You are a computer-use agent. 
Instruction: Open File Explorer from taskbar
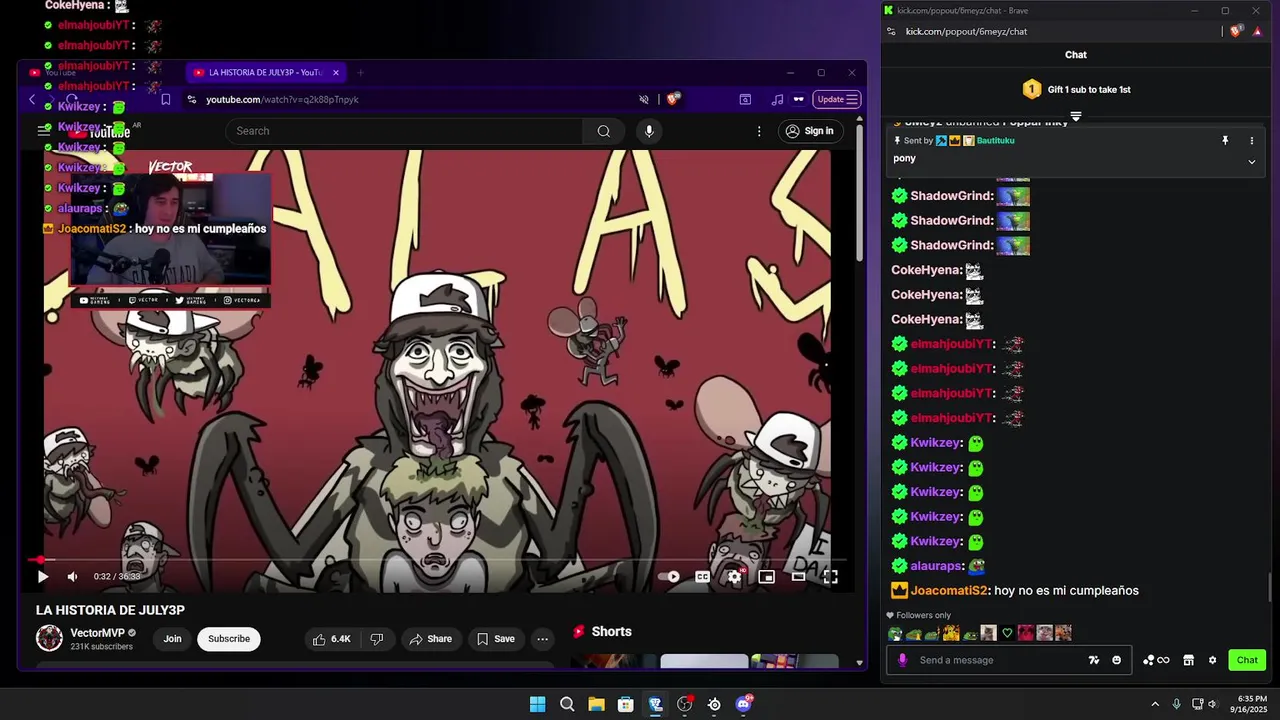pyautogui.click(x=596, y=704)
